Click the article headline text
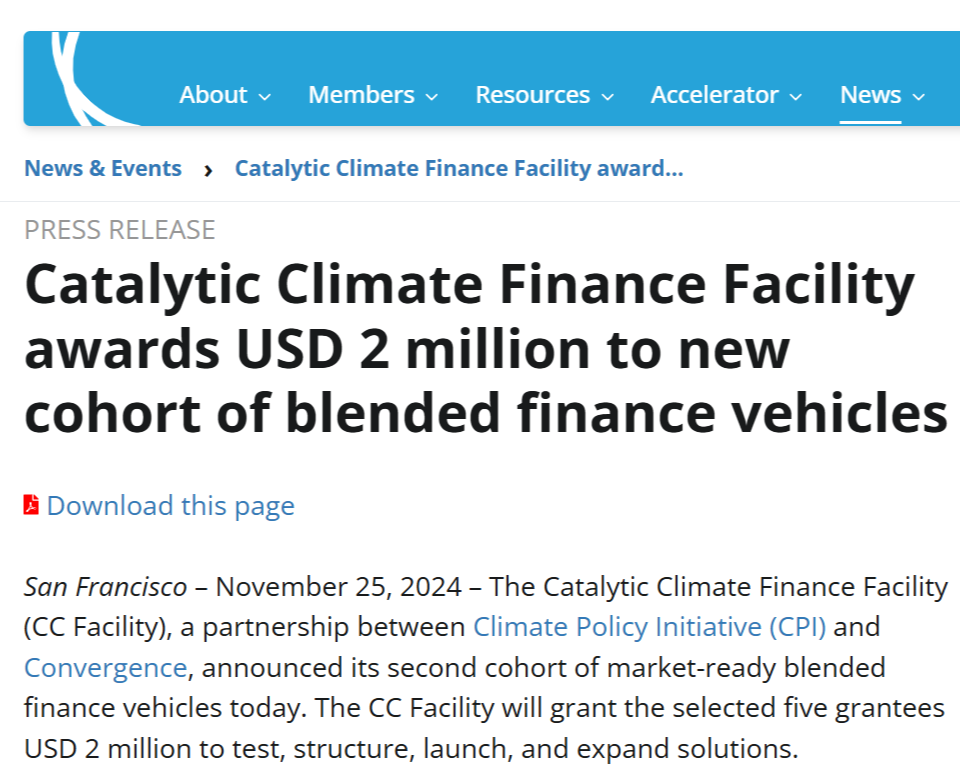 pos(486,348)
